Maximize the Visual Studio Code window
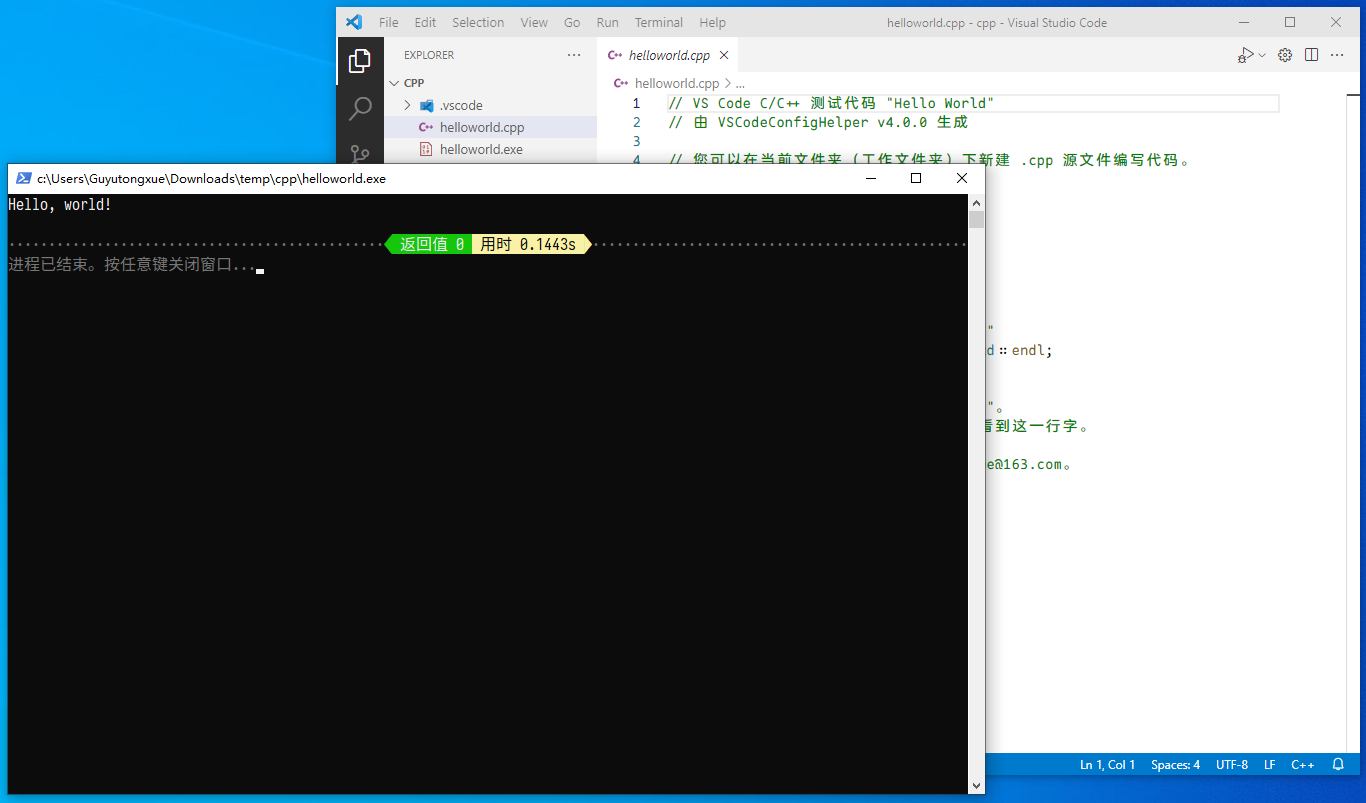The height and width of the screenshot is (803, 1366). [x=1290, y=22]
